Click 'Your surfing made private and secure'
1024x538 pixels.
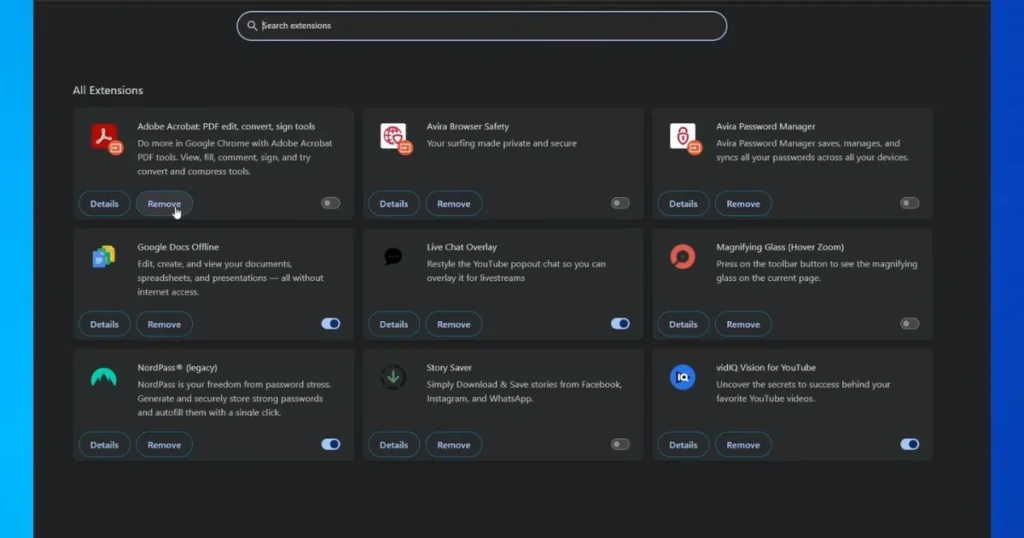coord(502,144)
